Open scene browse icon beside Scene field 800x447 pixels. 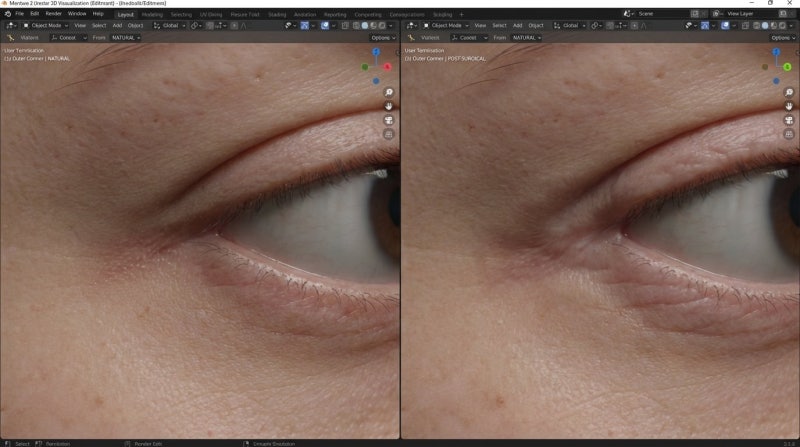[628, 14]
